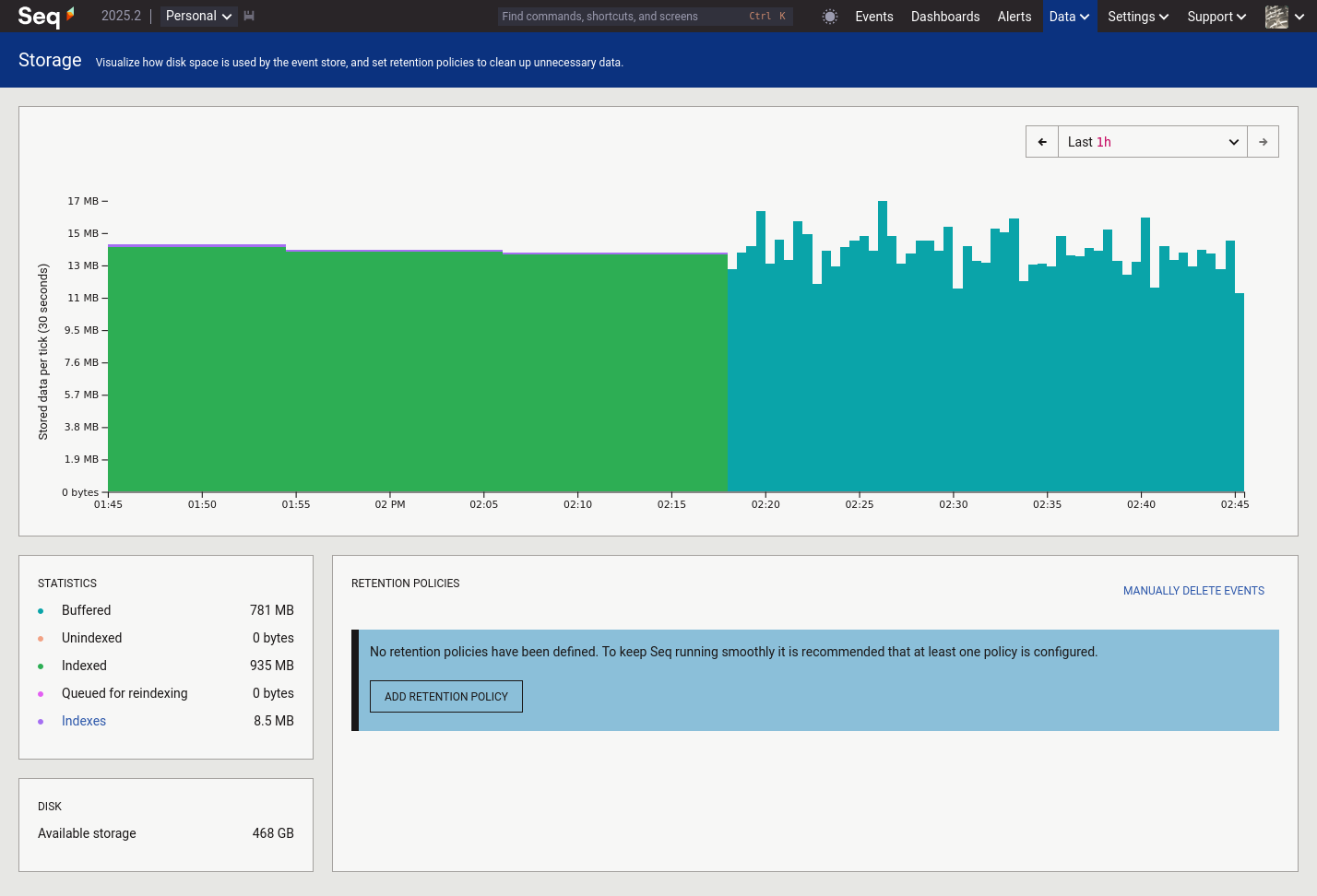Open the Last 1h range dropdown

tap(1152, 142)
